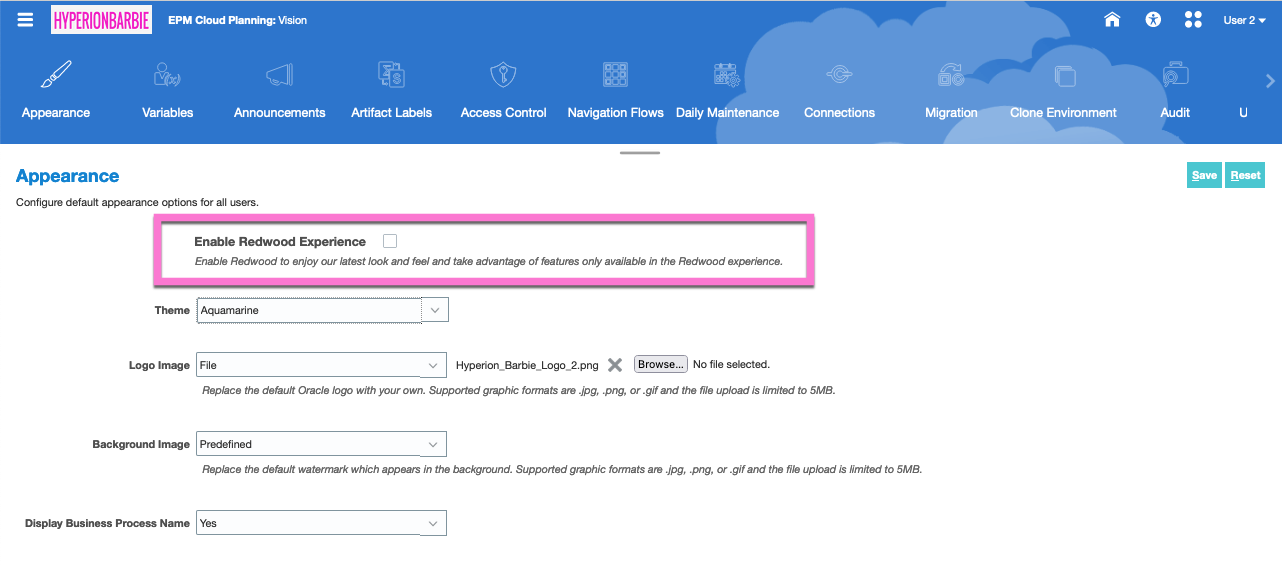1282x567 pixels.
Task: Open Accessibility settings icon
Action: tap(1153, 20)
